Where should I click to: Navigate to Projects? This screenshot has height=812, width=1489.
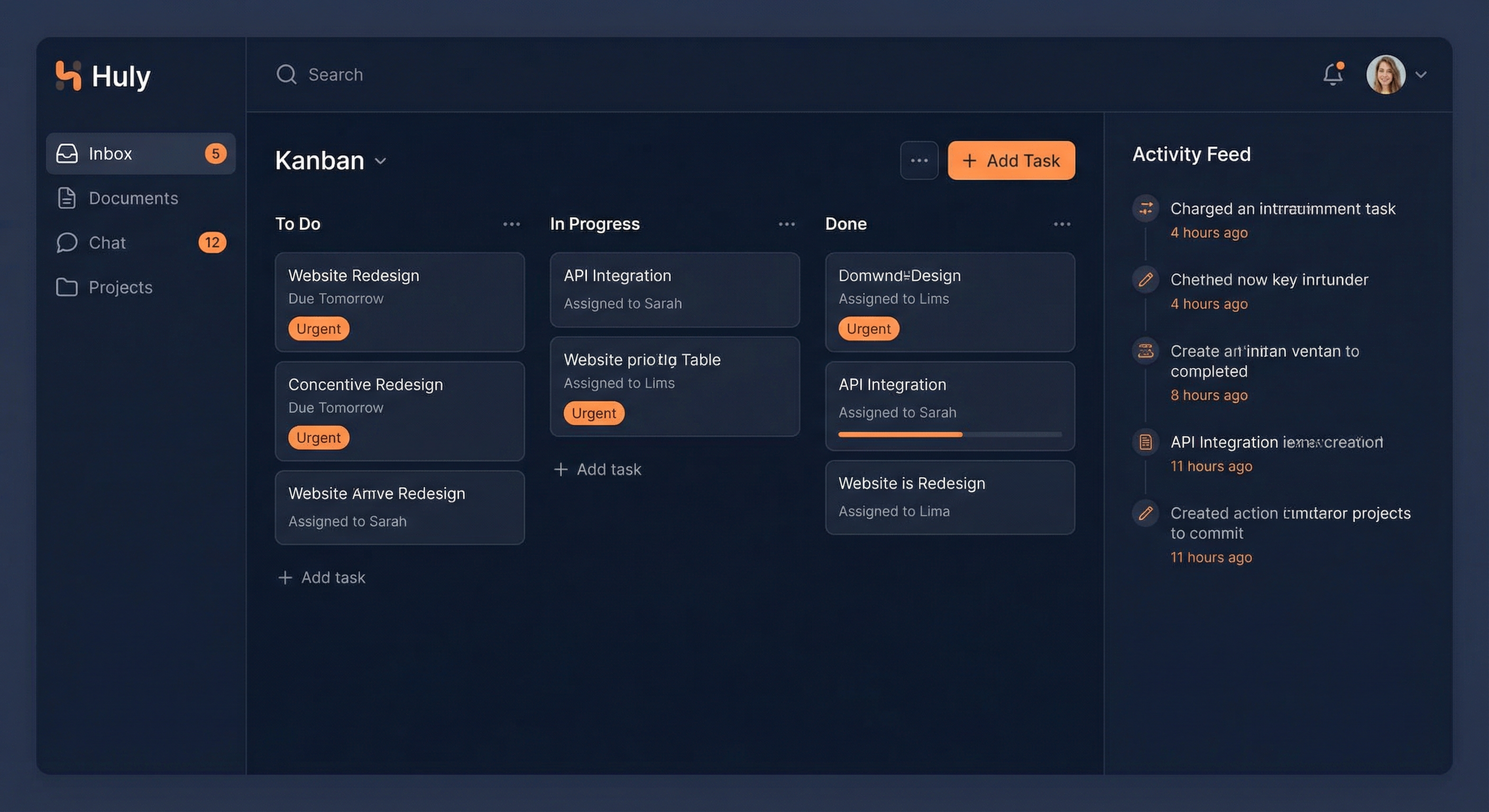(141, 287)
